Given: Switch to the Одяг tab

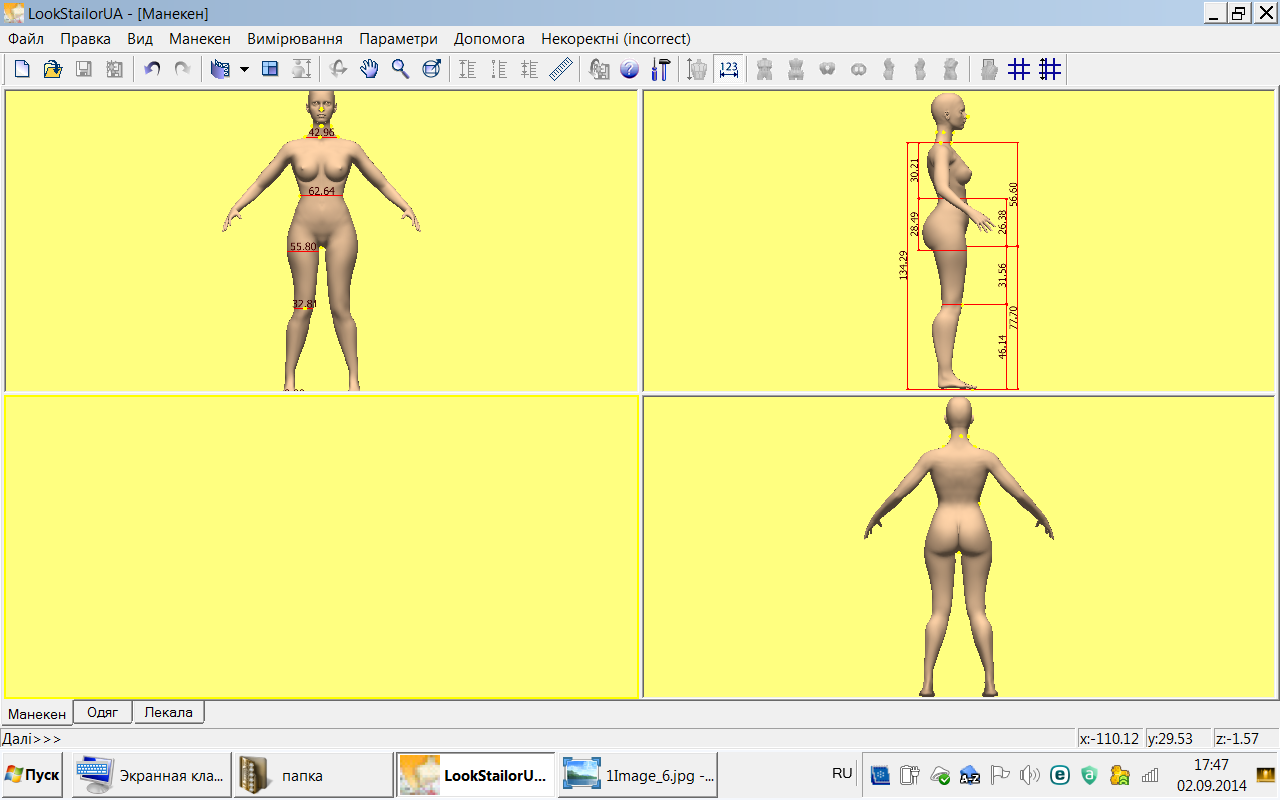Looking at the screenshot, I should coord(103,713).
